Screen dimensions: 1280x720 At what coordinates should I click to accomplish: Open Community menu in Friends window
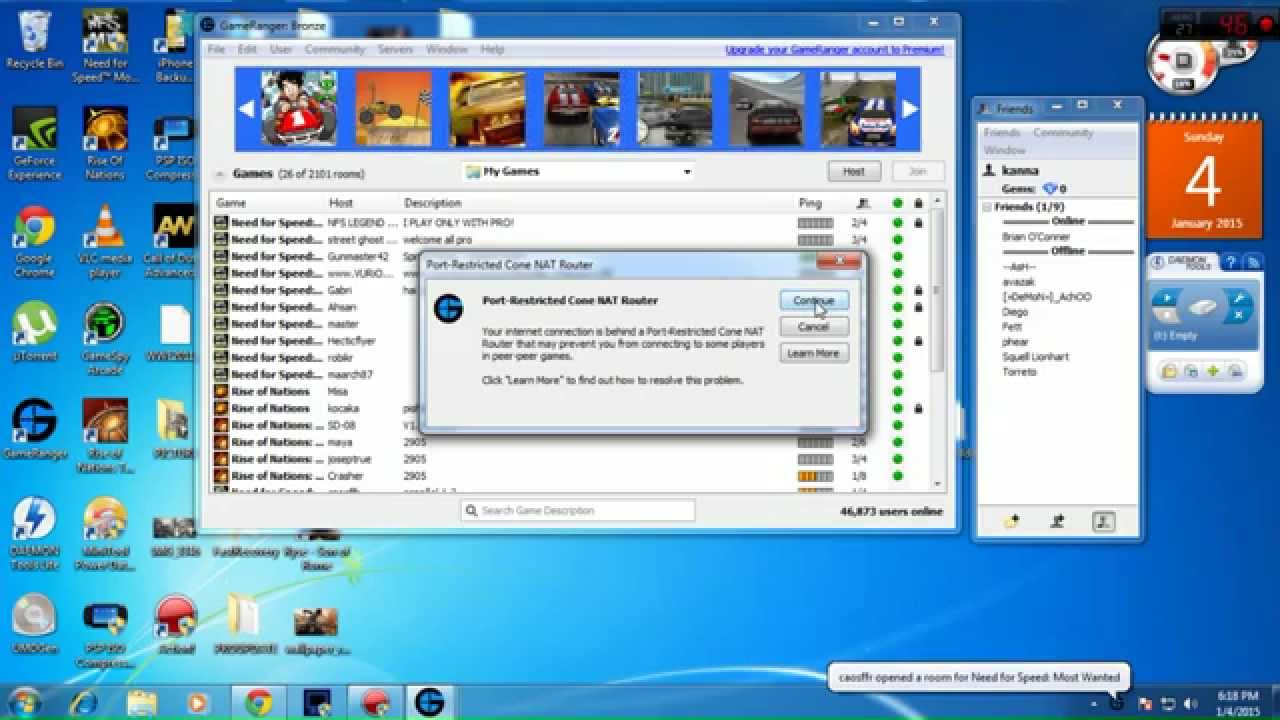[x=1063, y=133]
